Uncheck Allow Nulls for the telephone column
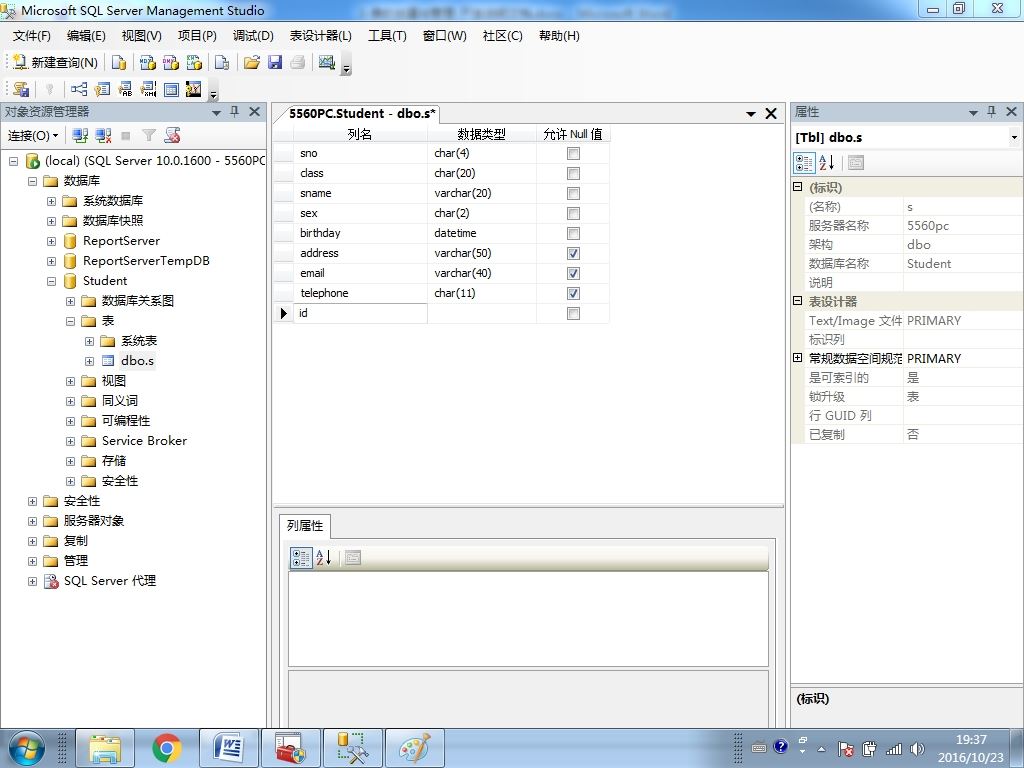 (573, 294)
